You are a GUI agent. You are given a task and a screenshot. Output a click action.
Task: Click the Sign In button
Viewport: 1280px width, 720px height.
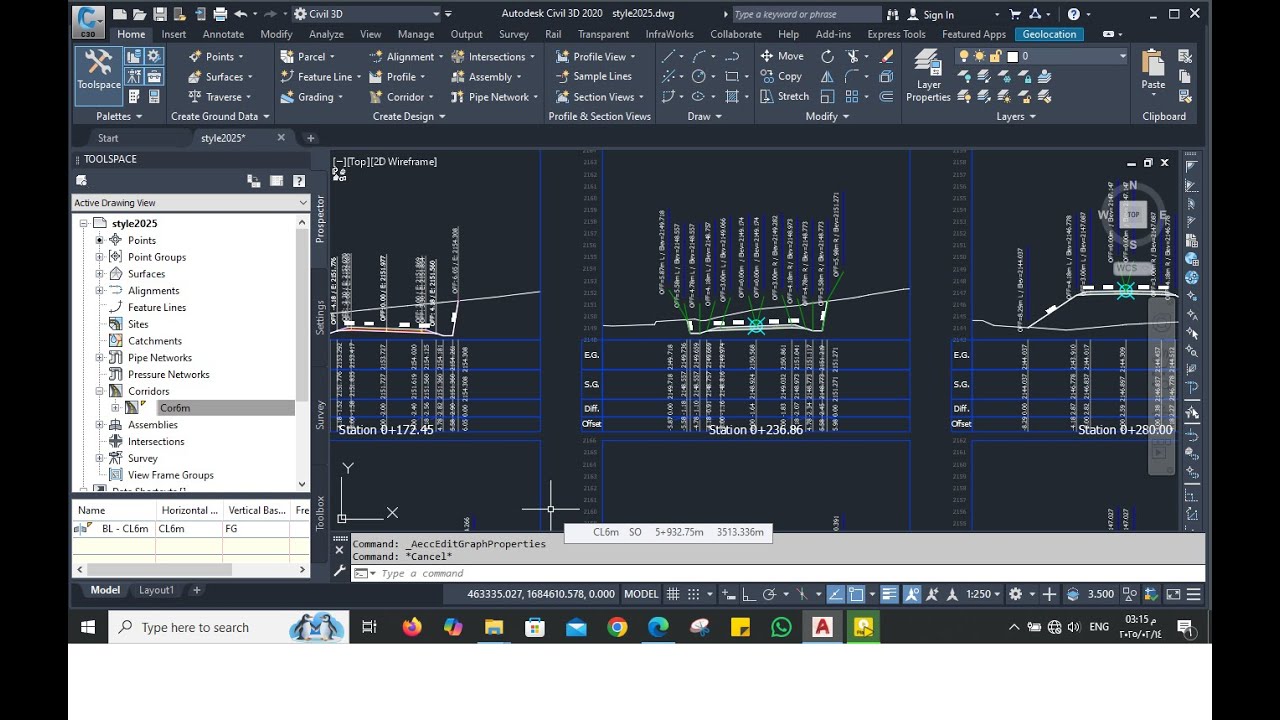coord(929,14)
